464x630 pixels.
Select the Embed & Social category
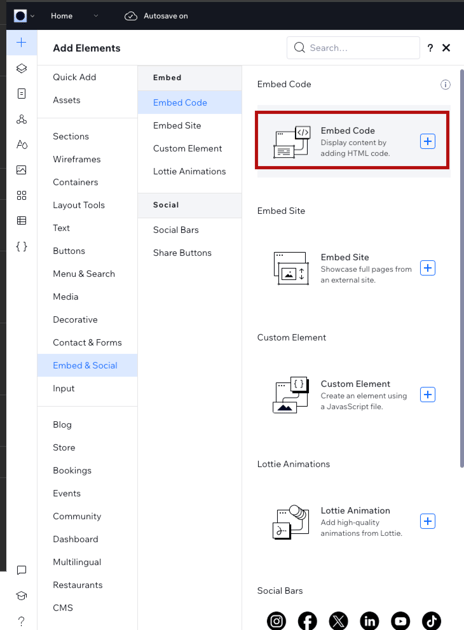point(87,365)
